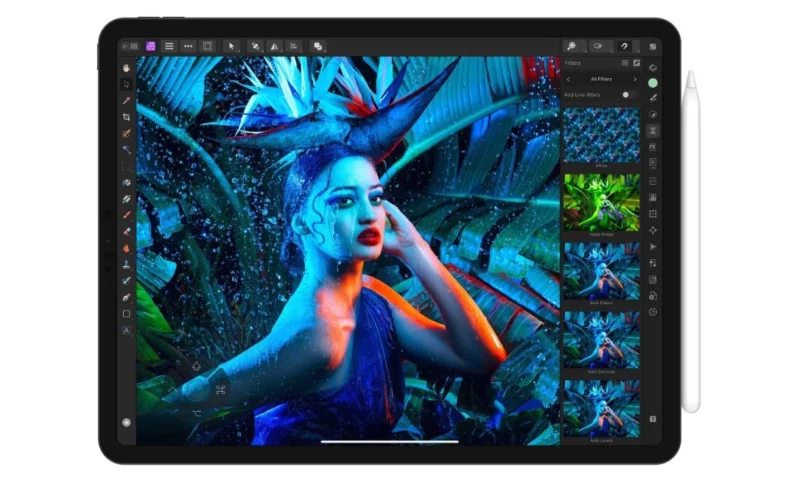This screenshot has width=800, height=500.
Task: Go to previous filter category arrow
Action: [570, 78]
